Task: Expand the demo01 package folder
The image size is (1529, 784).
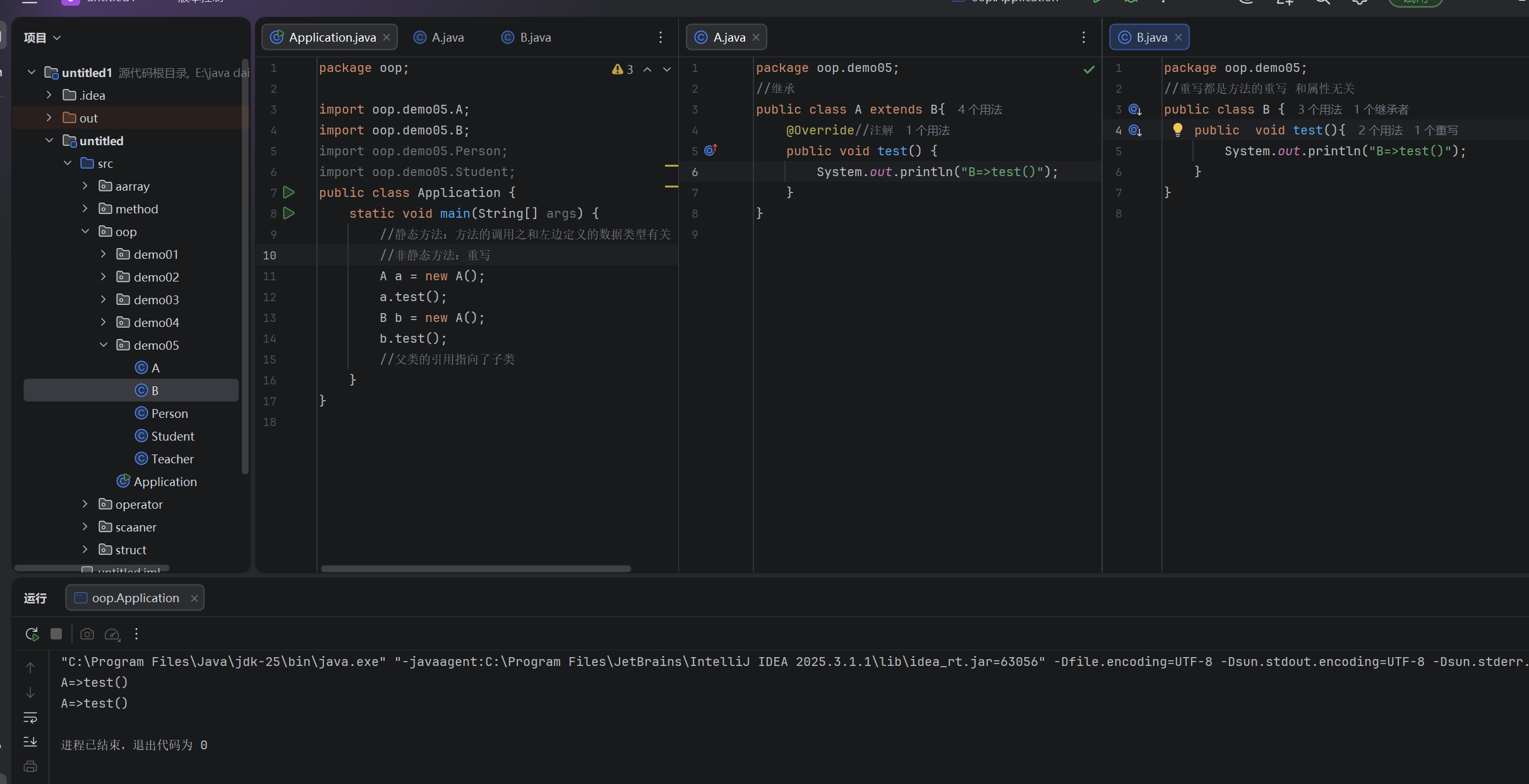Action: click(104, 254)
